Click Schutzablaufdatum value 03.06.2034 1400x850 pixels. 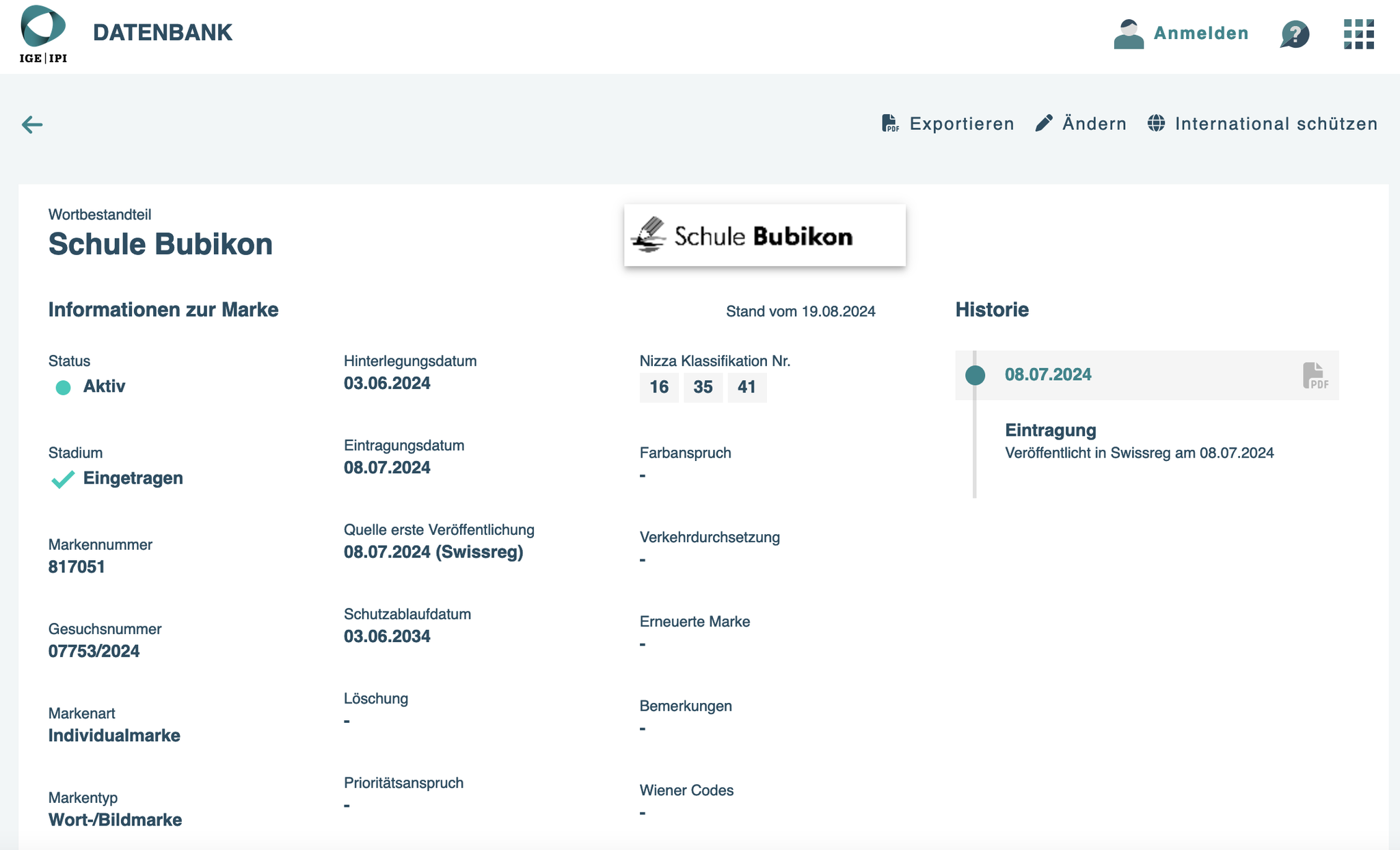point(387,636)
